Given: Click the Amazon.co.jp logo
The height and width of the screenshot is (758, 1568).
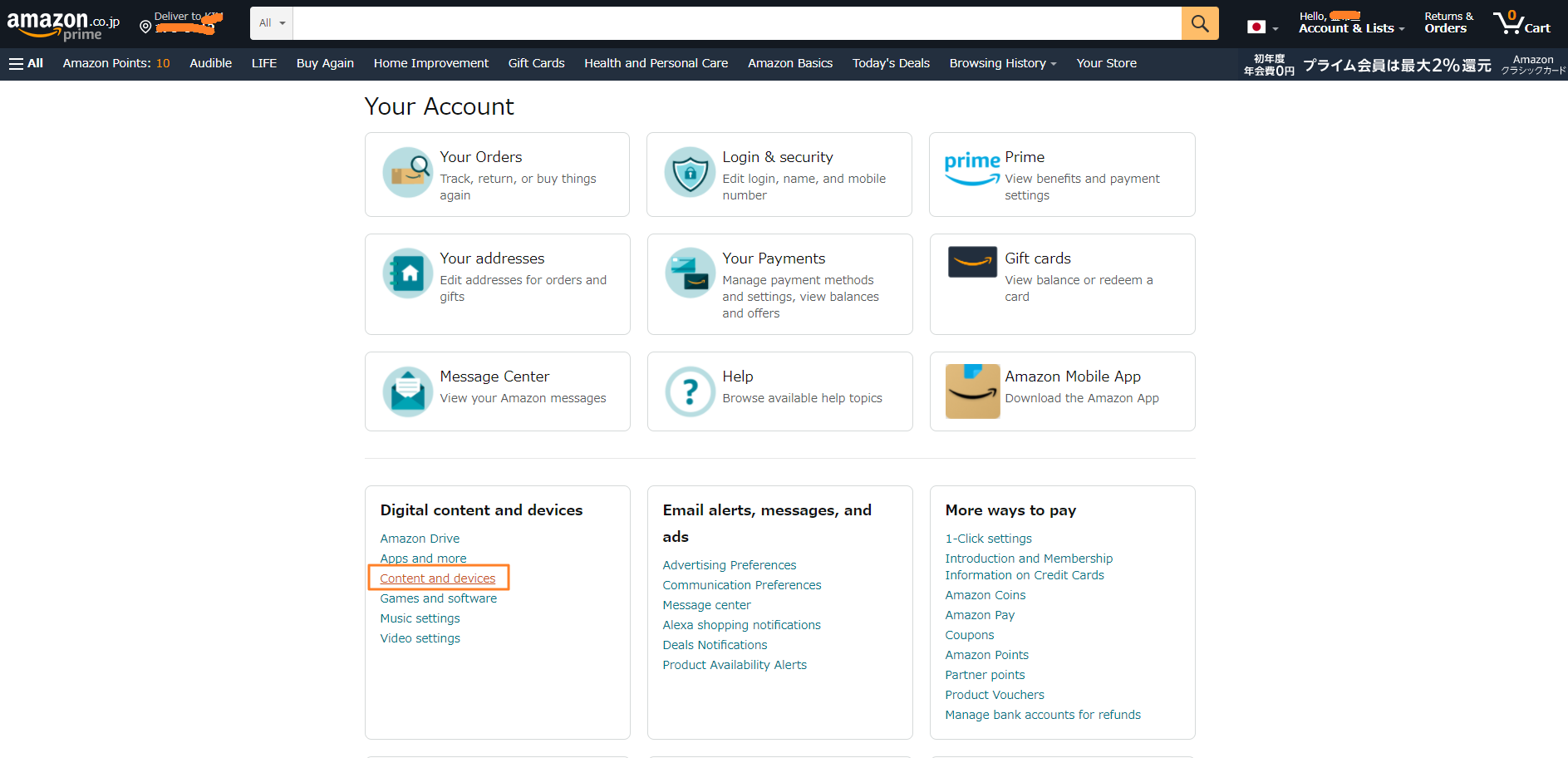Looking at the screenshot, I should tap(63, 25).
